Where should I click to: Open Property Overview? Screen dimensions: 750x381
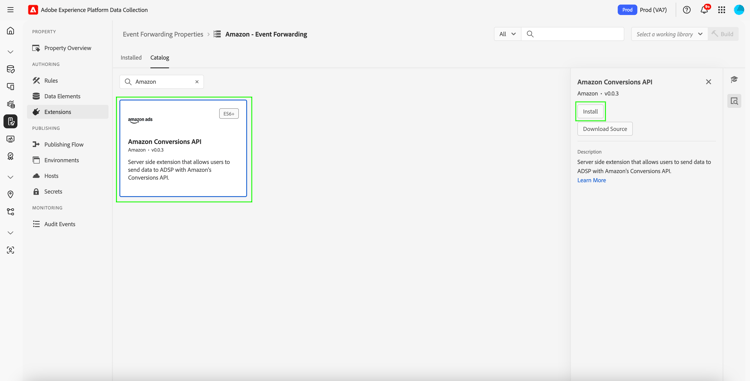point(67,48)
